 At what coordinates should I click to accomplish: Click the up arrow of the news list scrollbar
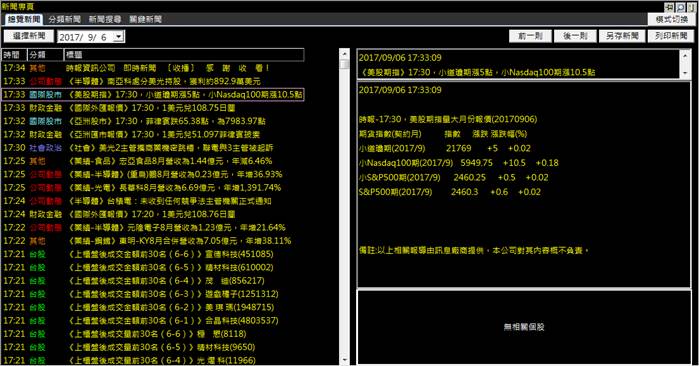(345, 54)
